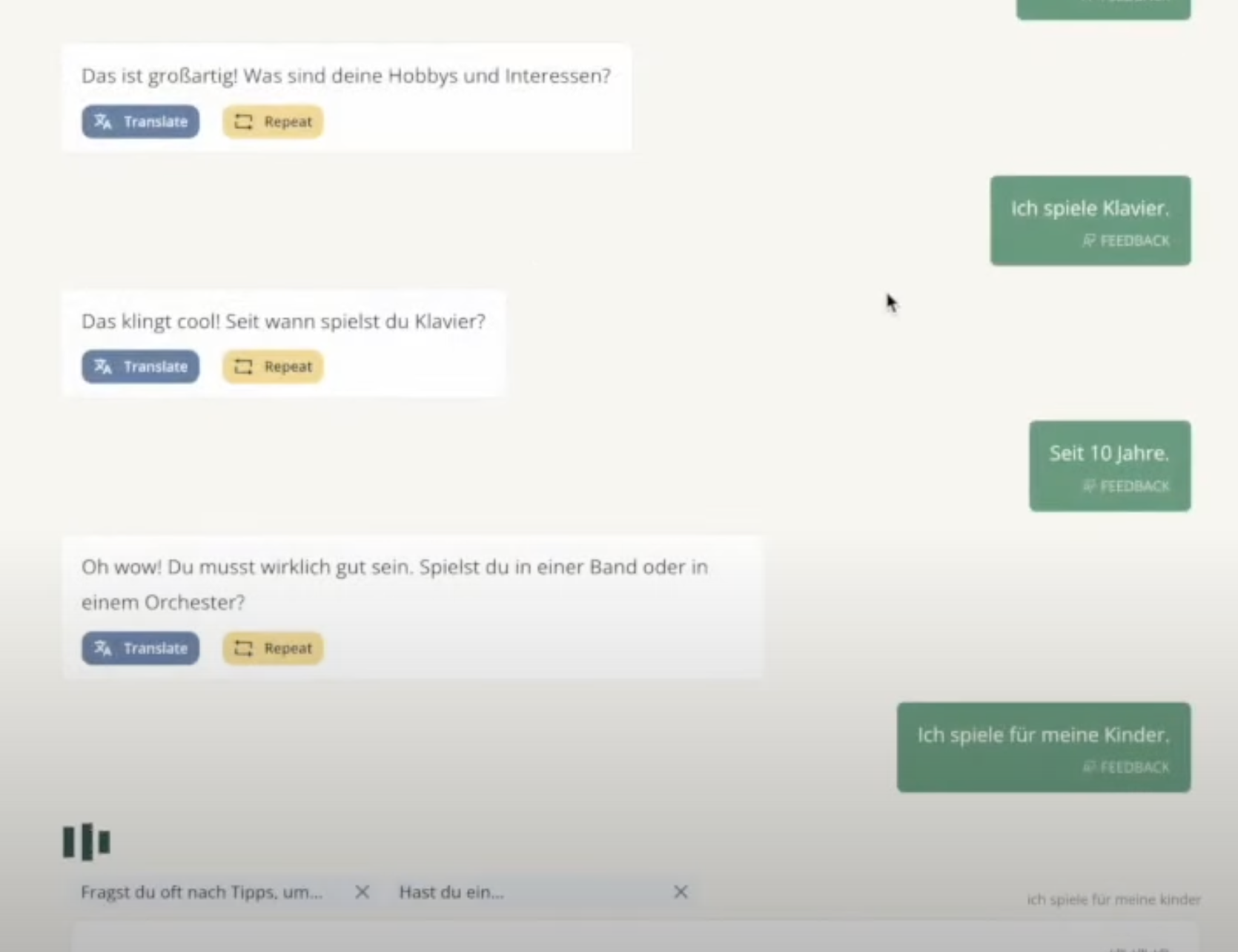Open feedback for 'Seit 10 Jahre.'
The width and height of the screenshot is (1238, 952).
(x=1126, y=486)
